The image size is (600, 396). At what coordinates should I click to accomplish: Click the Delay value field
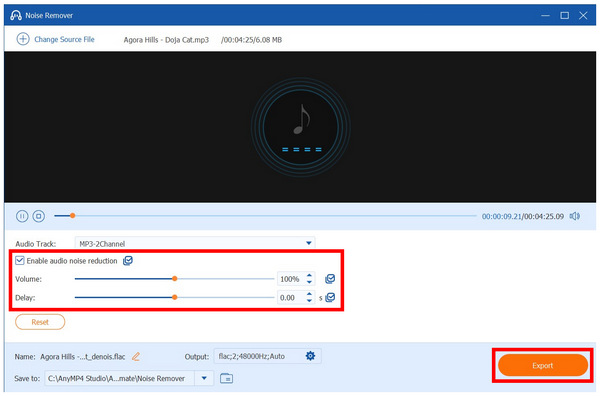pos(290,298)
